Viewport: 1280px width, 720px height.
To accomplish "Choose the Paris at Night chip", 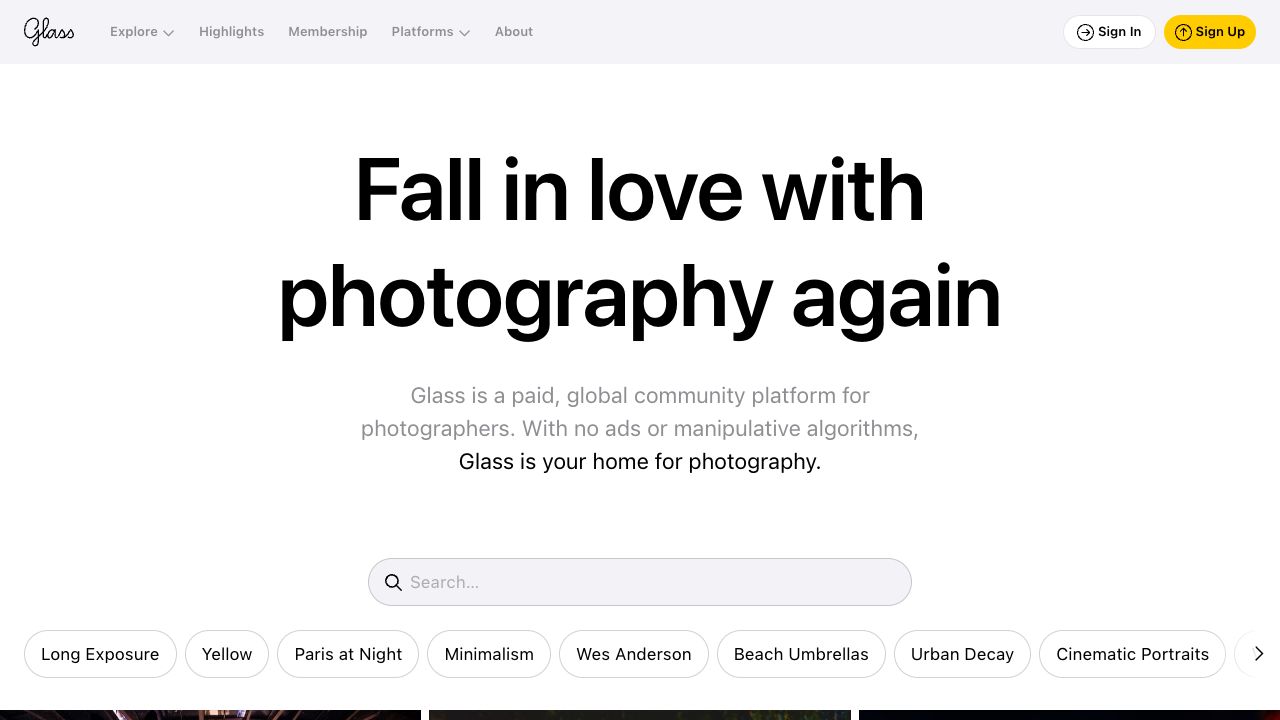I will pyautogui.click(x=348, y=654).
